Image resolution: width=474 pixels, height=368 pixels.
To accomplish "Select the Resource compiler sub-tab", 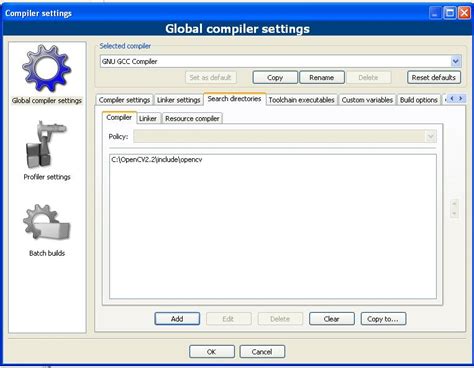I will [x=192, y=119].
